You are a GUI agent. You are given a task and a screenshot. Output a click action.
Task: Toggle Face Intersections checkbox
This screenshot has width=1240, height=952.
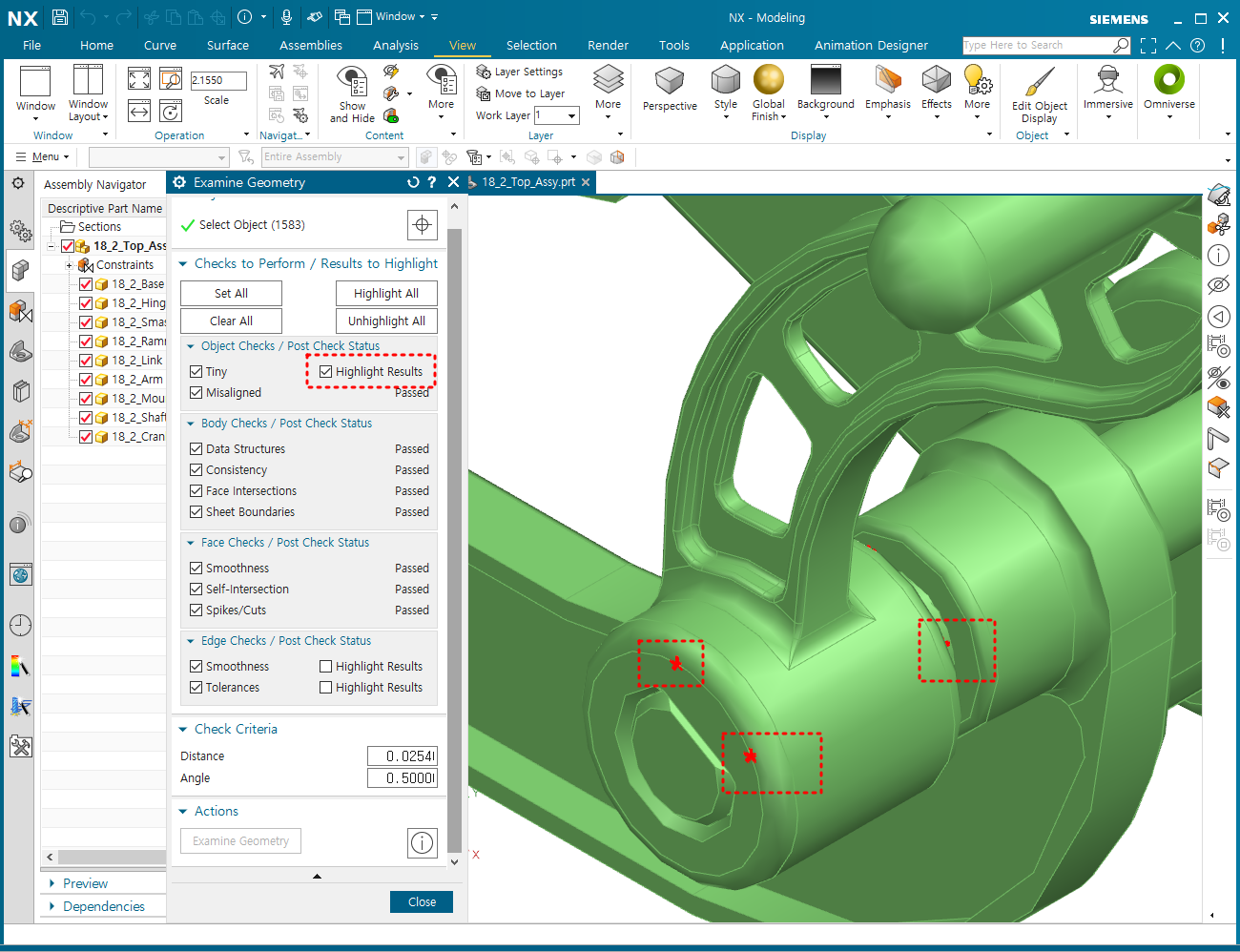(196, 491)
